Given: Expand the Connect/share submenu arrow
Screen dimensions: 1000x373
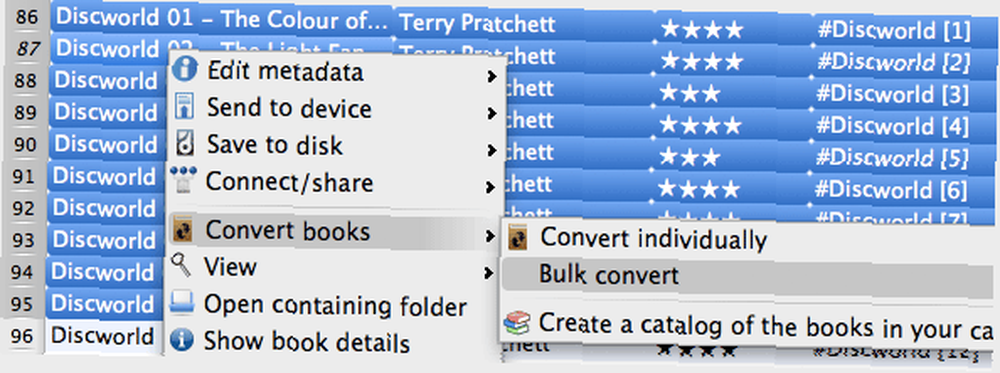Looking at the screenshot, I should pos(490,187).
